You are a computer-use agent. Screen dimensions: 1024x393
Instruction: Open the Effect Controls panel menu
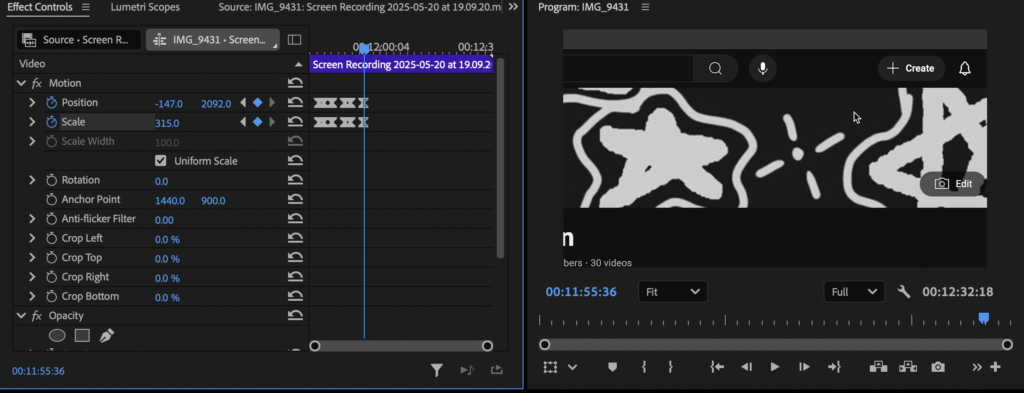(x=86, y=8)
